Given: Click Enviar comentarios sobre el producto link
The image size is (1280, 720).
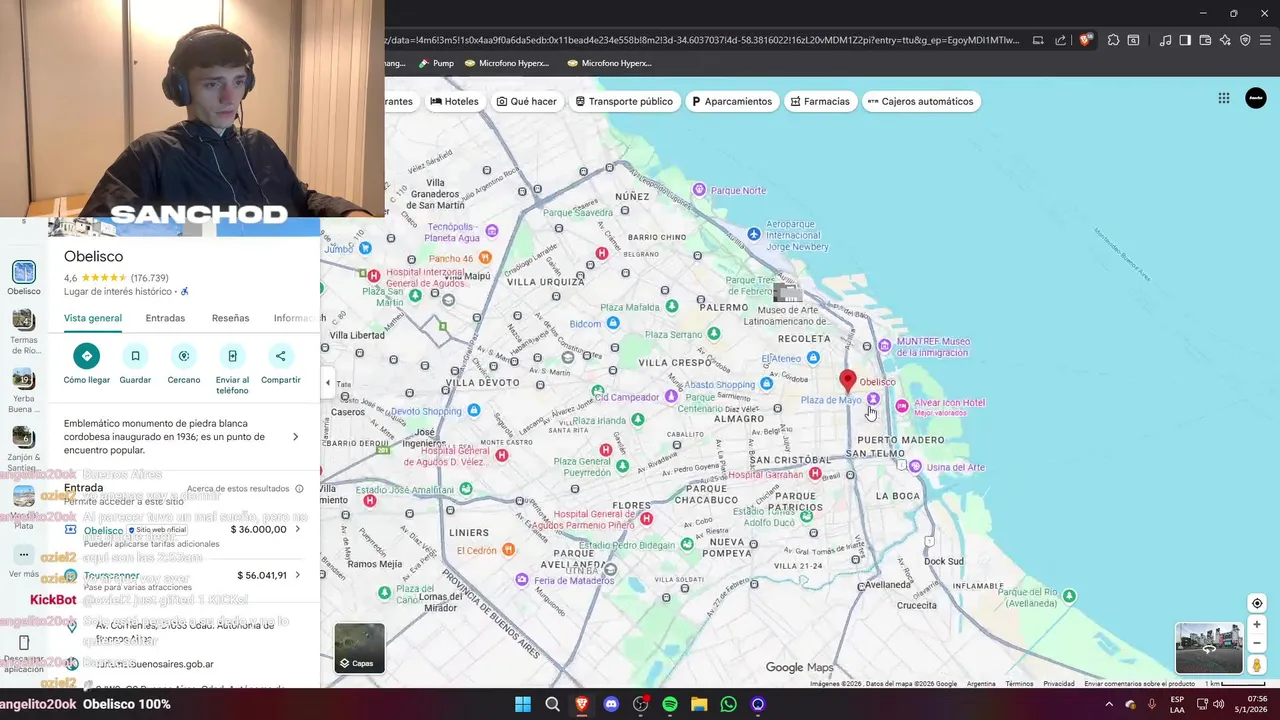Looking at the screenshot, I should tap(1139, 684).
